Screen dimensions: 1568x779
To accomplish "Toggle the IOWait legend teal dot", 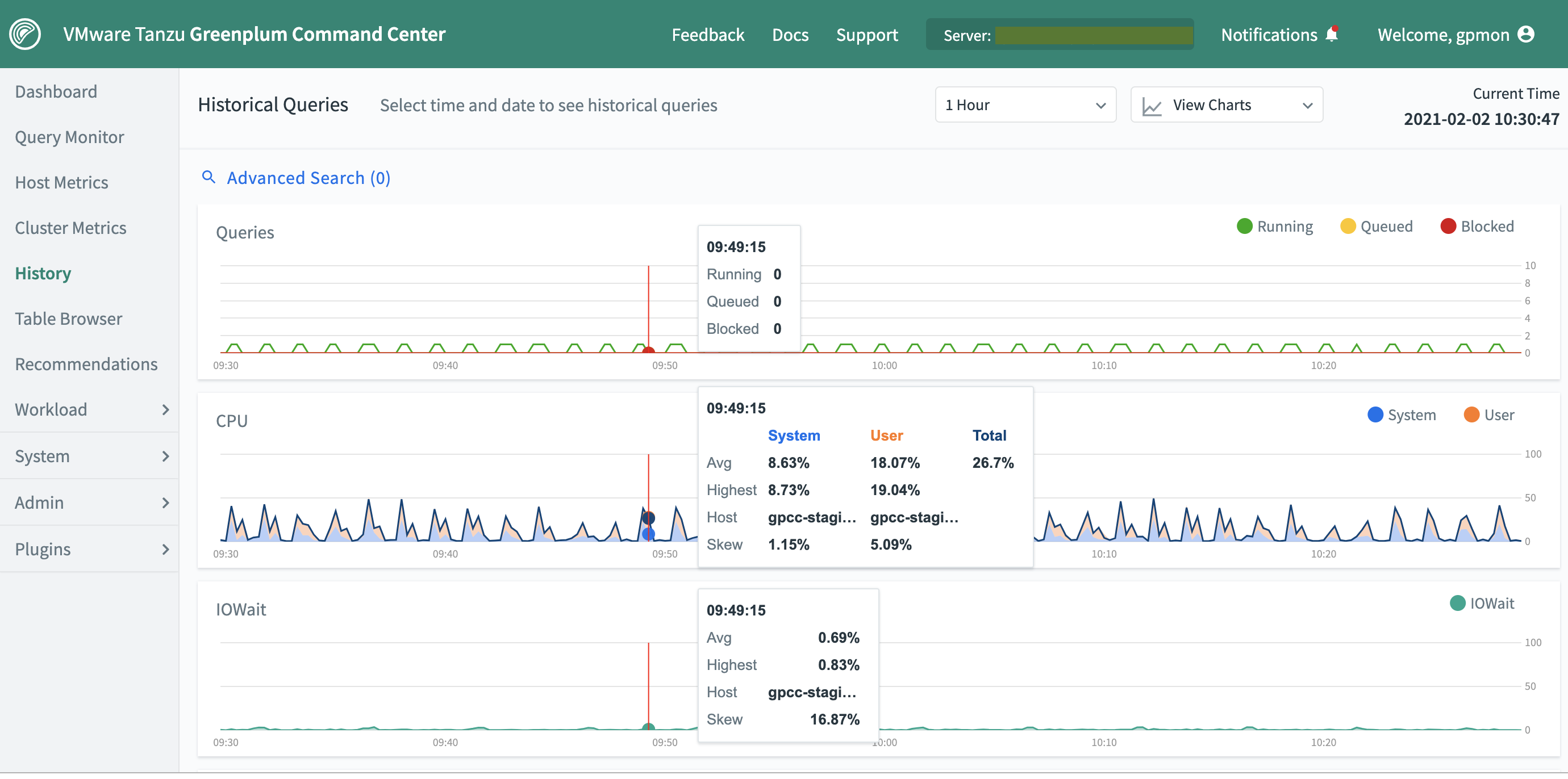I will [x=1457, y=603].
